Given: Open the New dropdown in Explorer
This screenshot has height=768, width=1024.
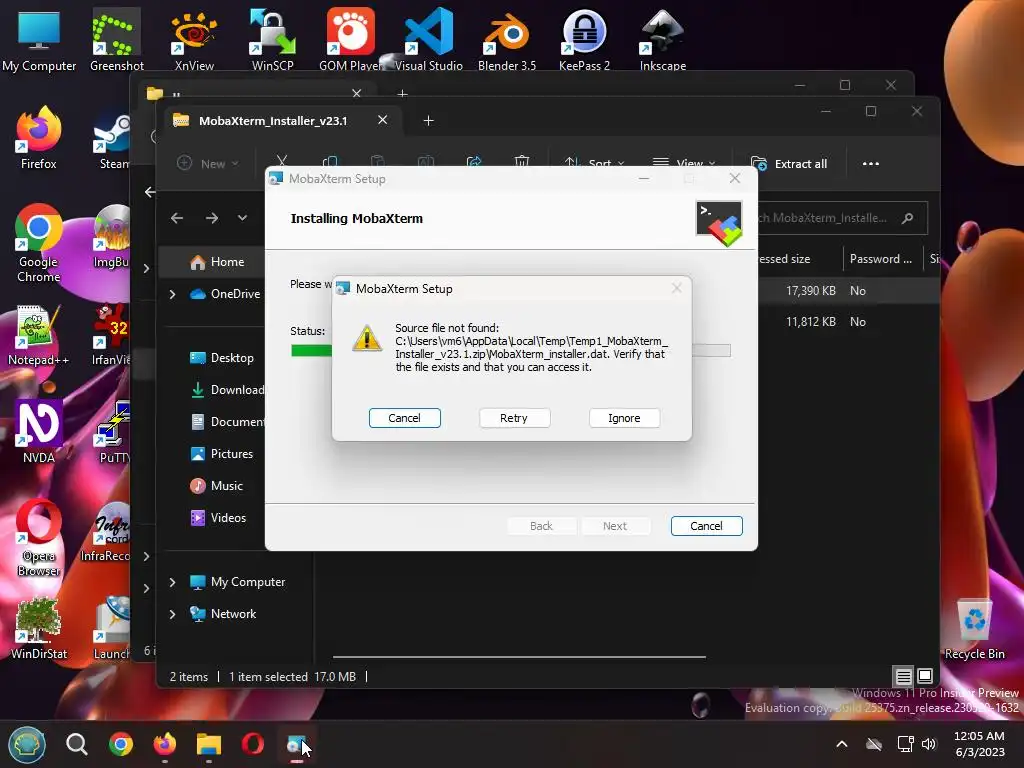Looking at the screenshot, I should click(x=208, y=163).
